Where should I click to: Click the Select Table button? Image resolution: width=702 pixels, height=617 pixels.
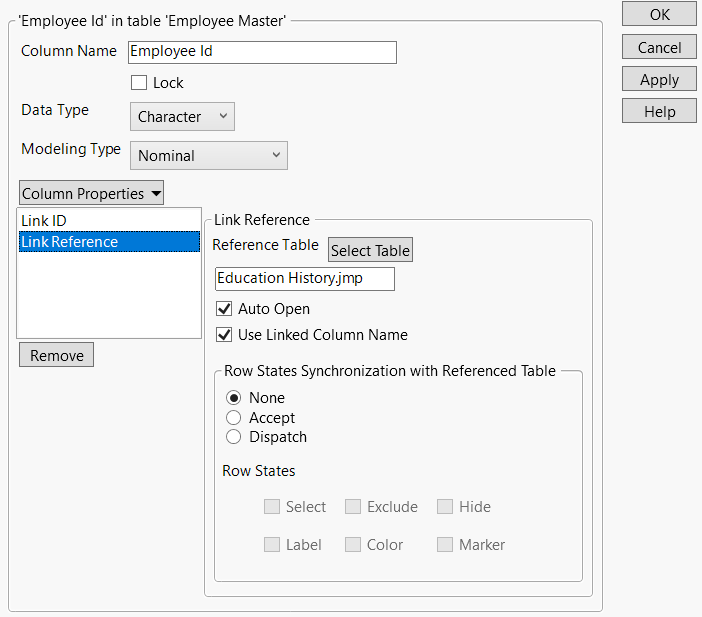pos(370,251)
